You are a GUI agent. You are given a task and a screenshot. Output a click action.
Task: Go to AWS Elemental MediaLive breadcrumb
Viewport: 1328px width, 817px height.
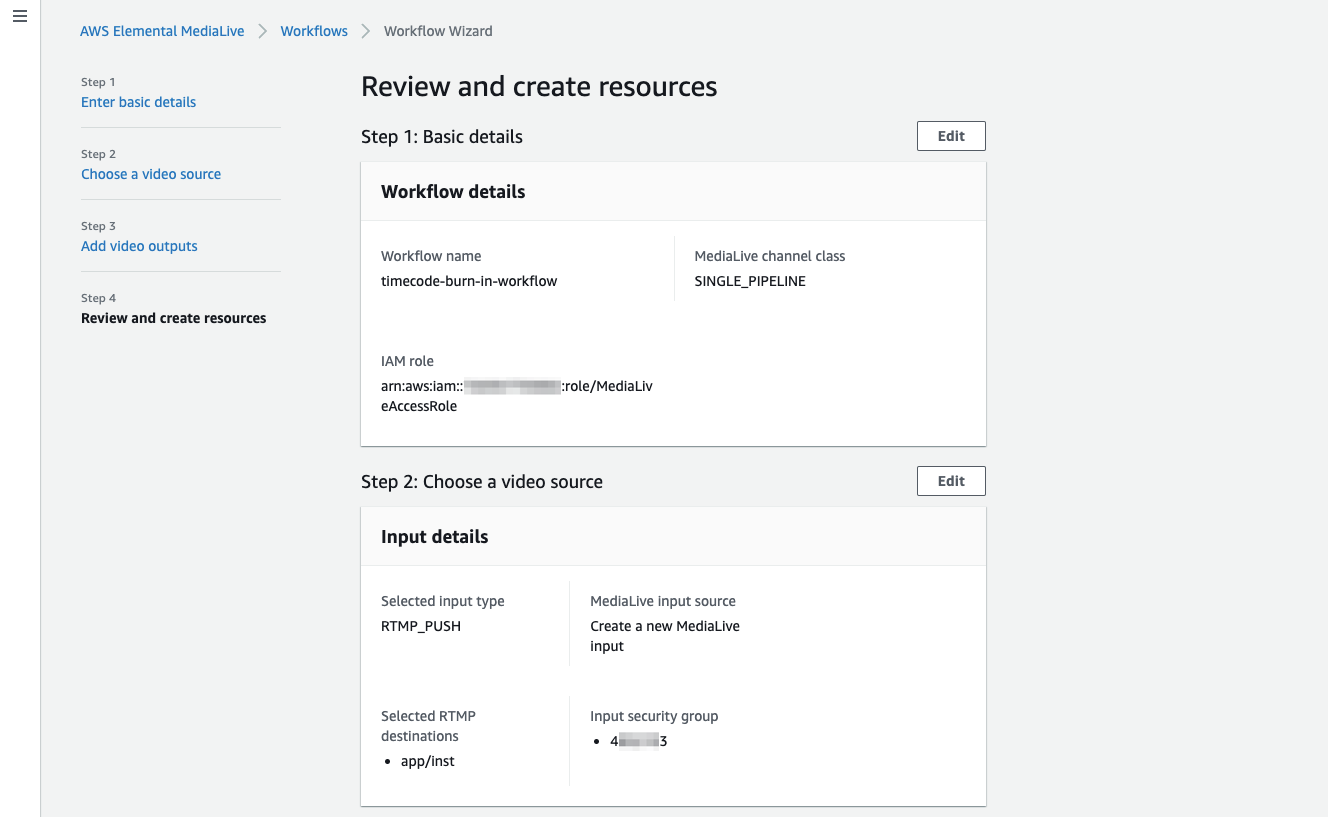162,31
